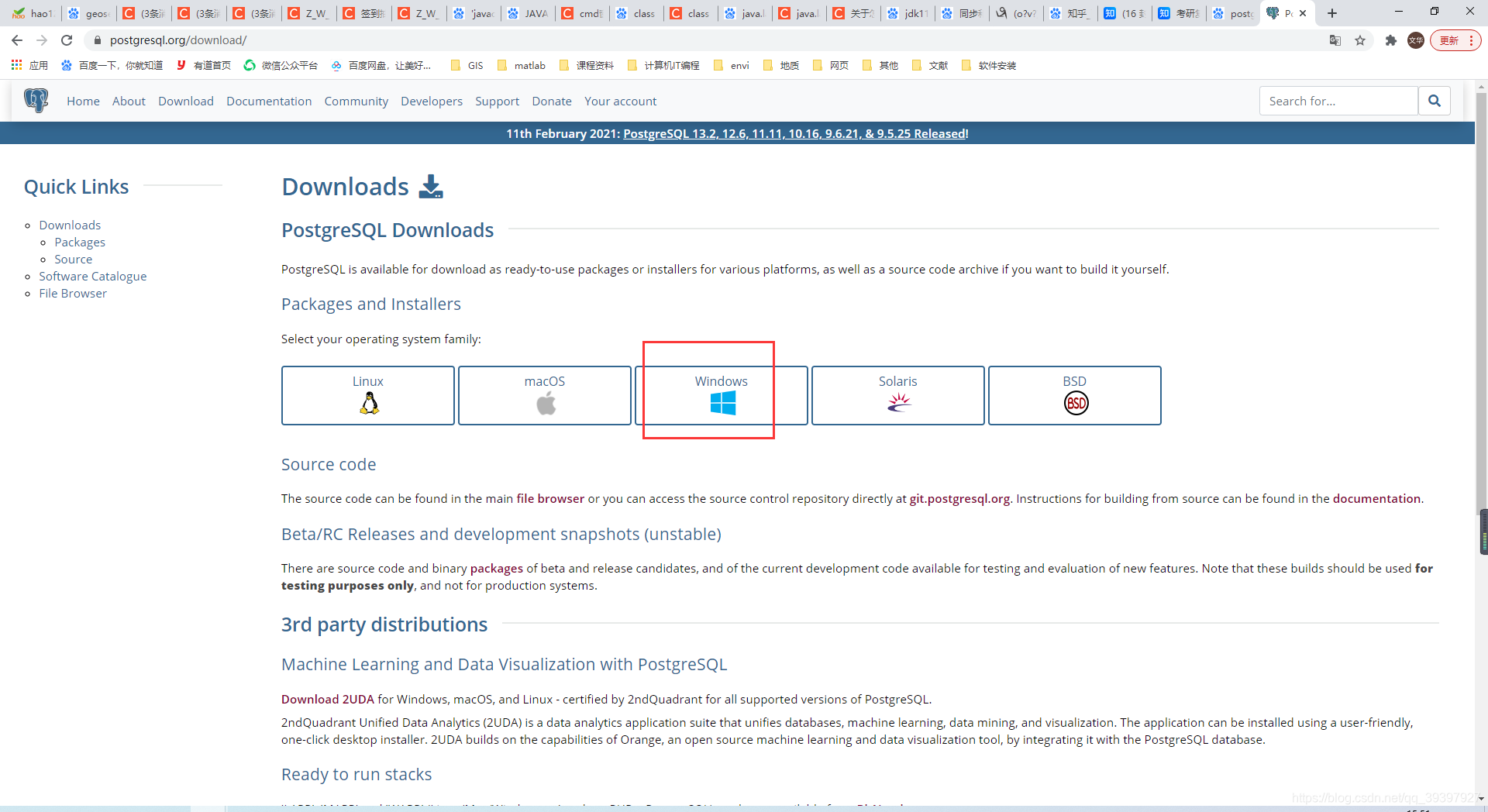
Task: Follow the git.postgresql.org link
Action: (959, 498)
